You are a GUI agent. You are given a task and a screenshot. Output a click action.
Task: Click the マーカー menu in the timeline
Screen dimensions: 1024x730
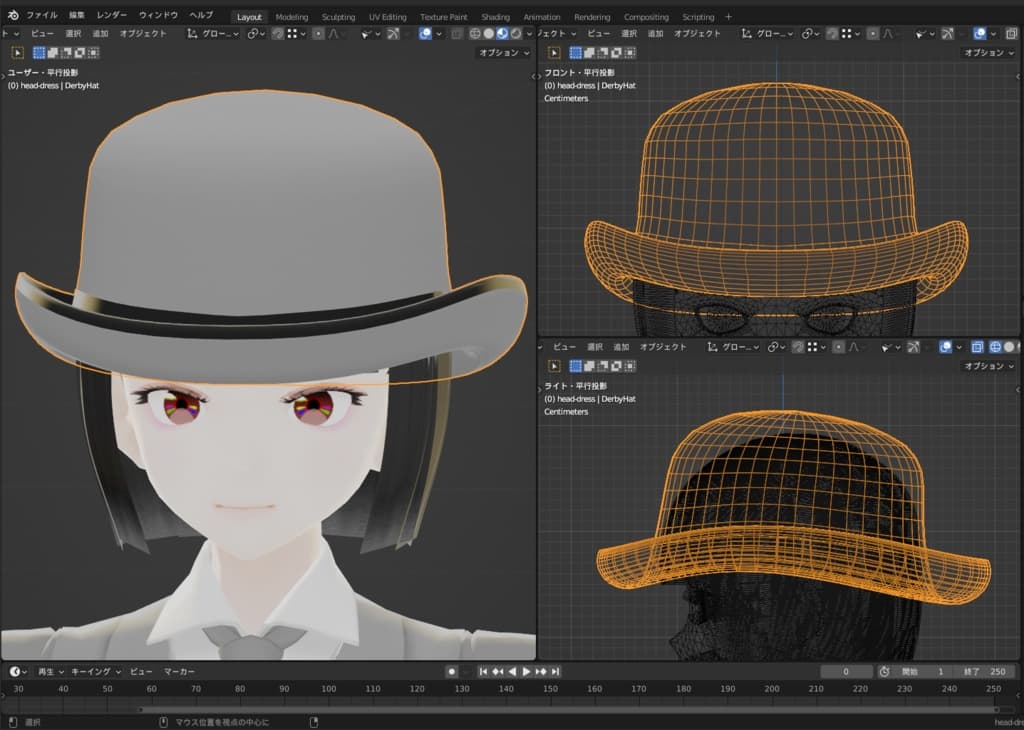click(179, 672)
